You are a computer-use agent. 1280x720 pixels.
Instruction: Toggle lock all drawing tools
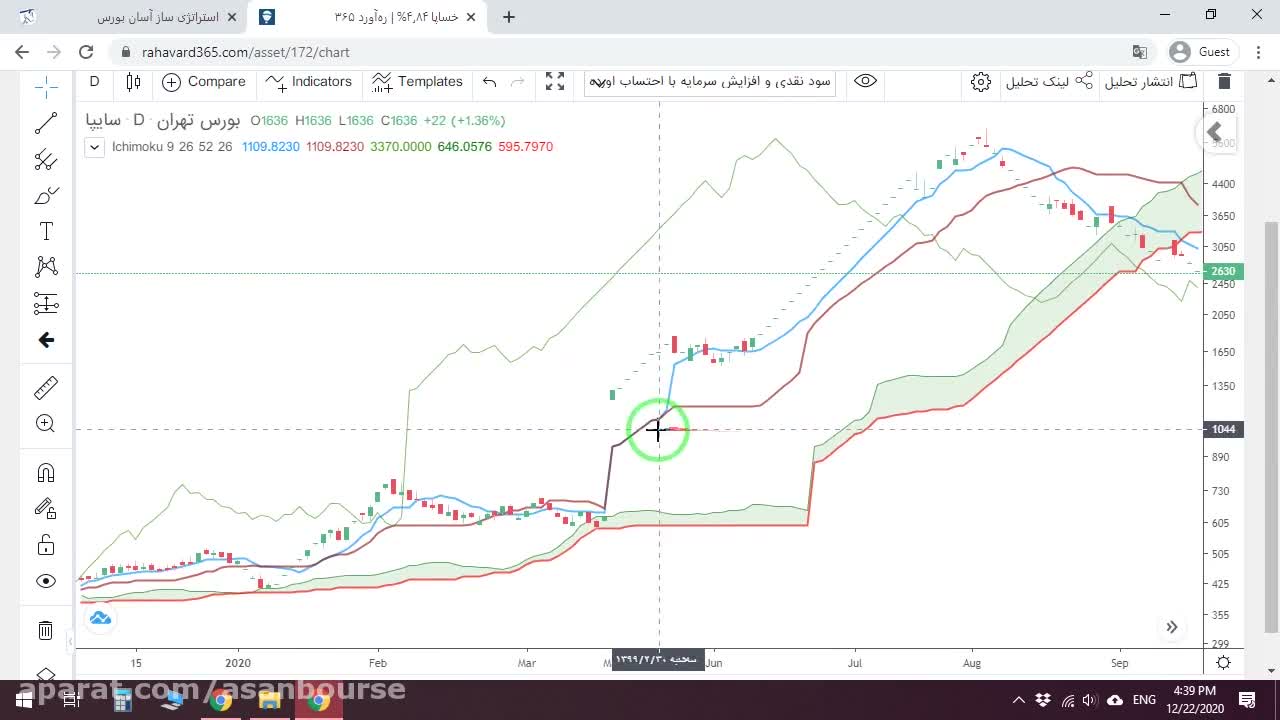[x=46, y=545]
